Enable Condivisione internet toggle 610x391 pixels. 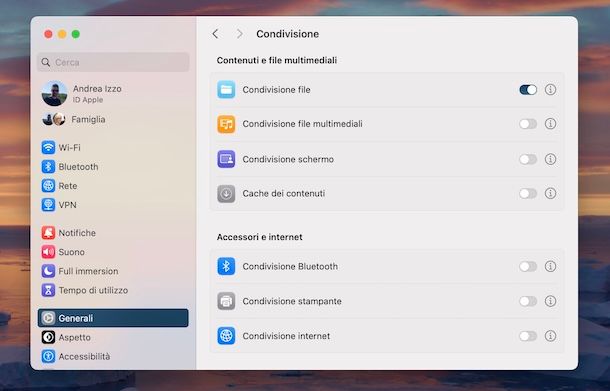[528, 336]
